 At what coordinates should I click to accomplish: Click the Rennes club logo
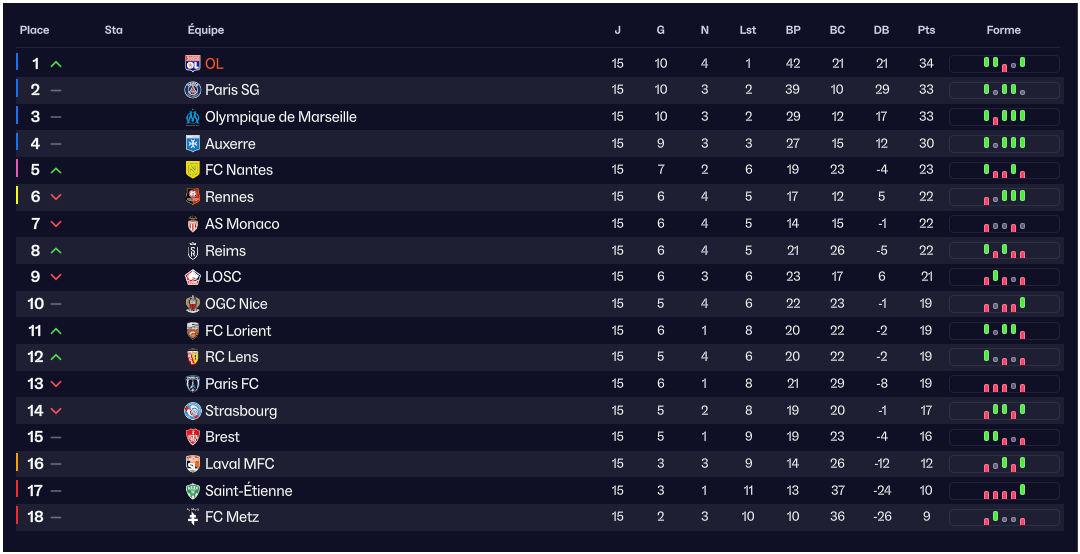click(193, 197)
